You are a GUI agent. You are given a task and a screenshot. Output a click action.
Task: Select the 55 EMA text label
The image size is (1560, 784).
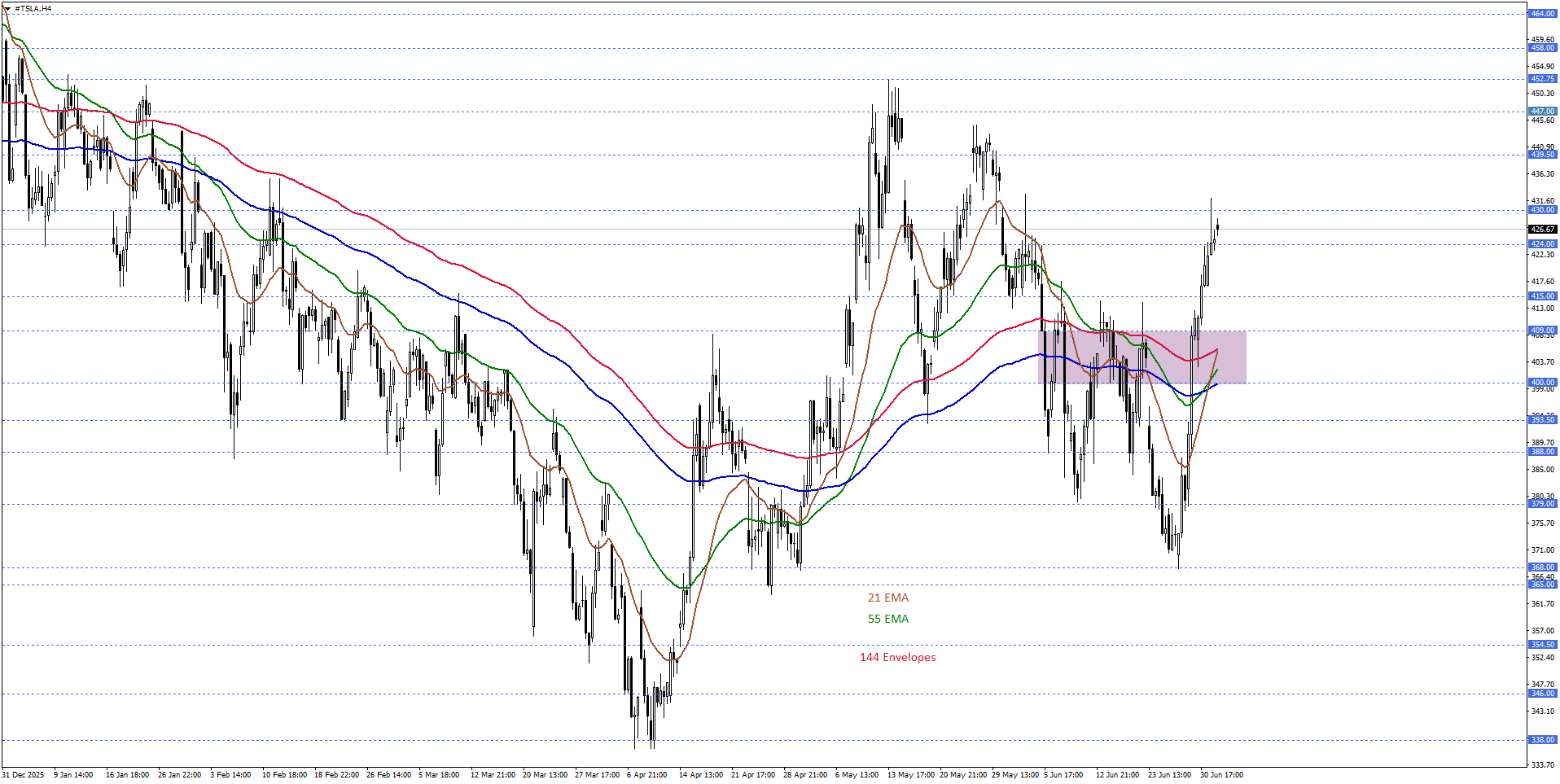[887, 619]
